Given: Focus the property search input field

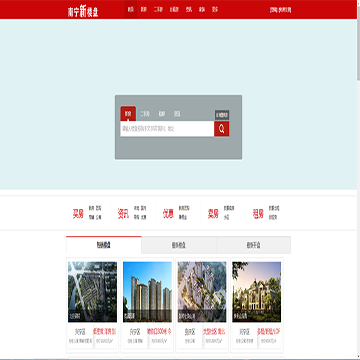Looking at the screenshot, I should click(x=167, y=129).
